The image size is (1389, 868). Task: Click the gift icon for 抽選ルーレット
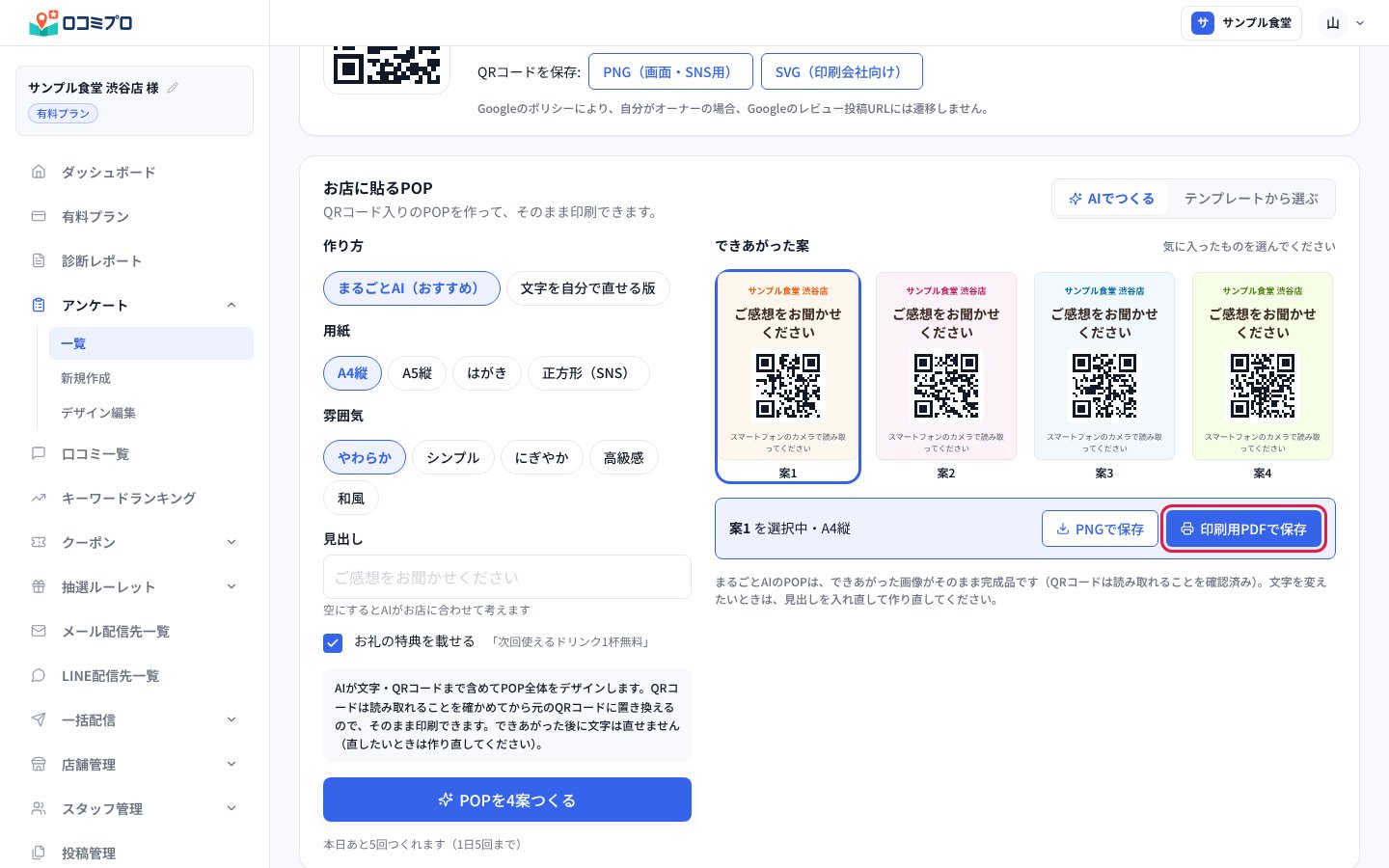tap(39, 586)
